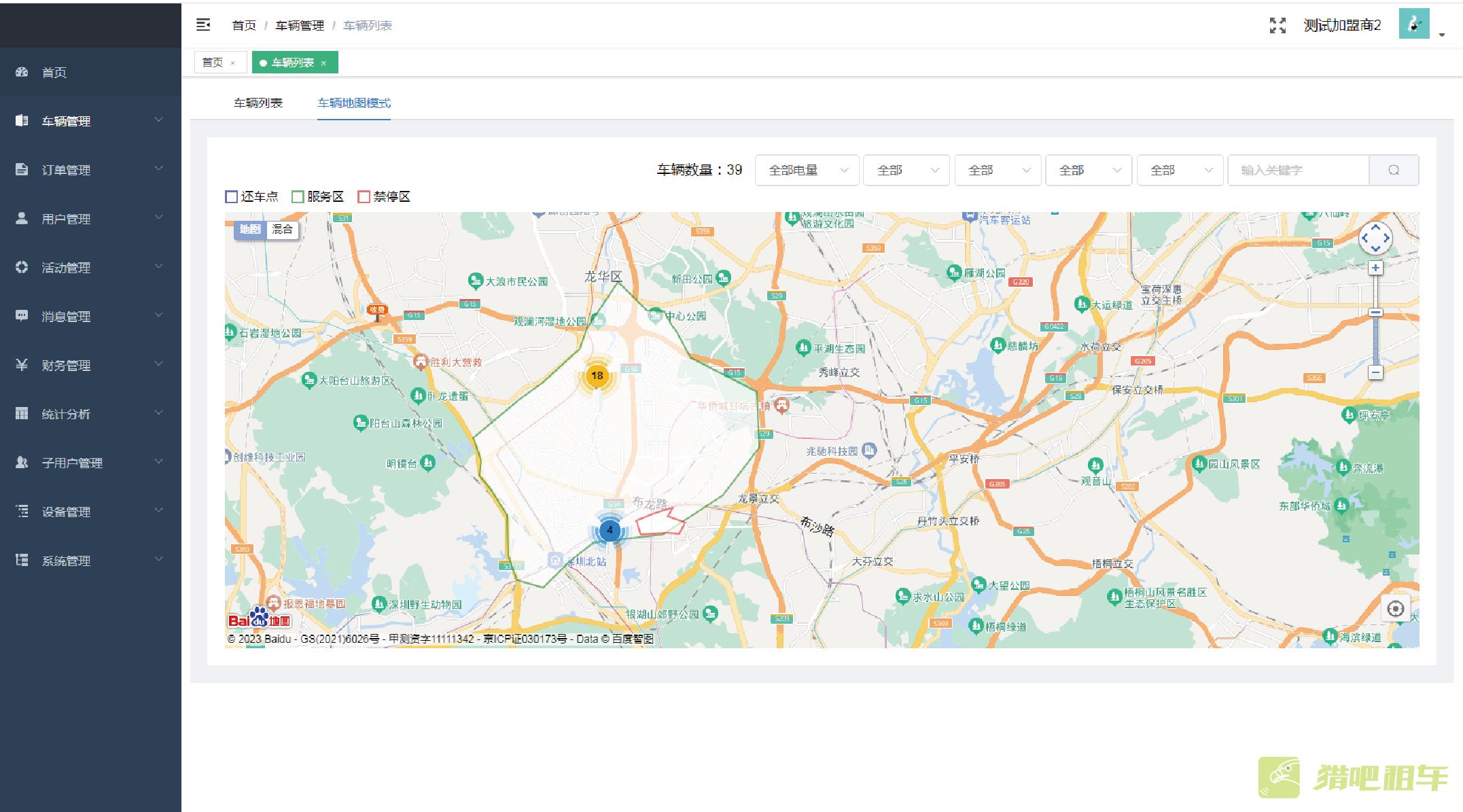Viewport: 1463px width, 812px height.
Task: Open the account dropdown caret
Action: pos(1442,35)
